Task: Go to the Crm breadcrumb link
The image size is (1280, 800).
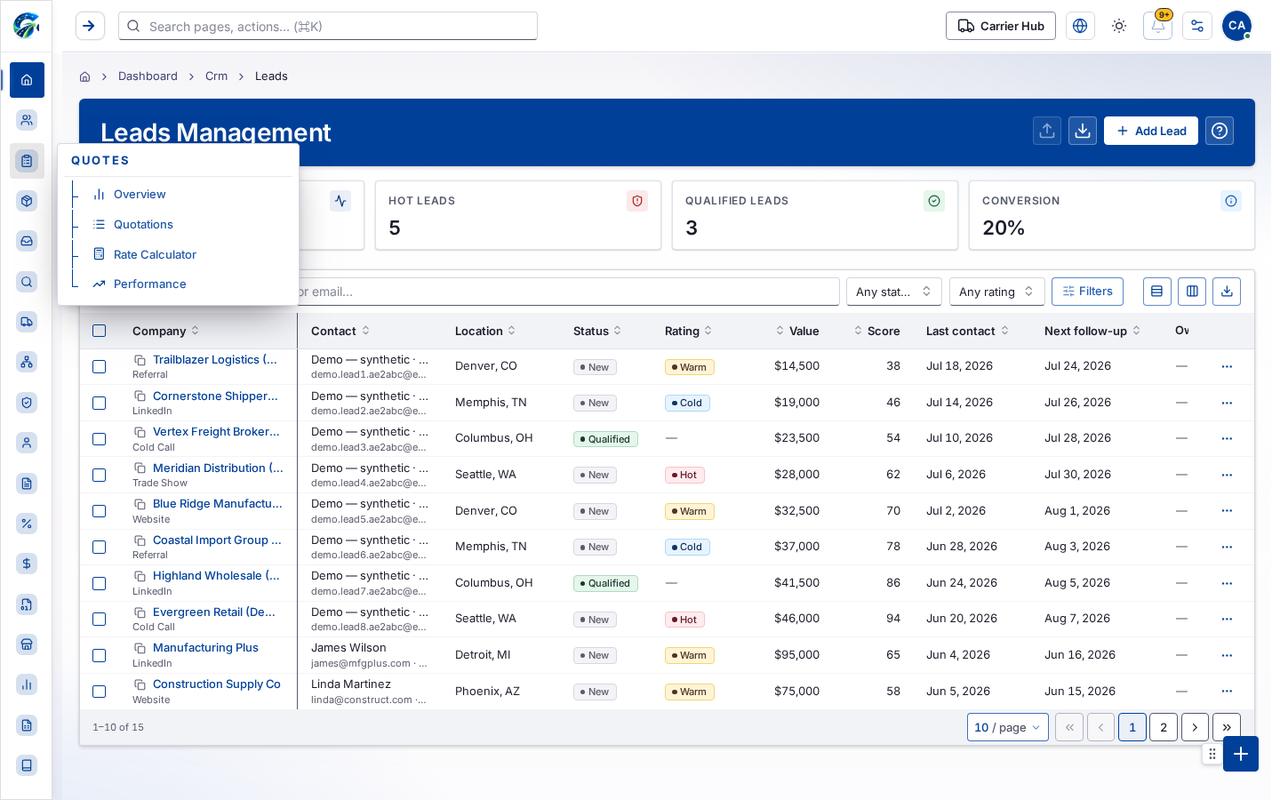Action: (216, 76)
